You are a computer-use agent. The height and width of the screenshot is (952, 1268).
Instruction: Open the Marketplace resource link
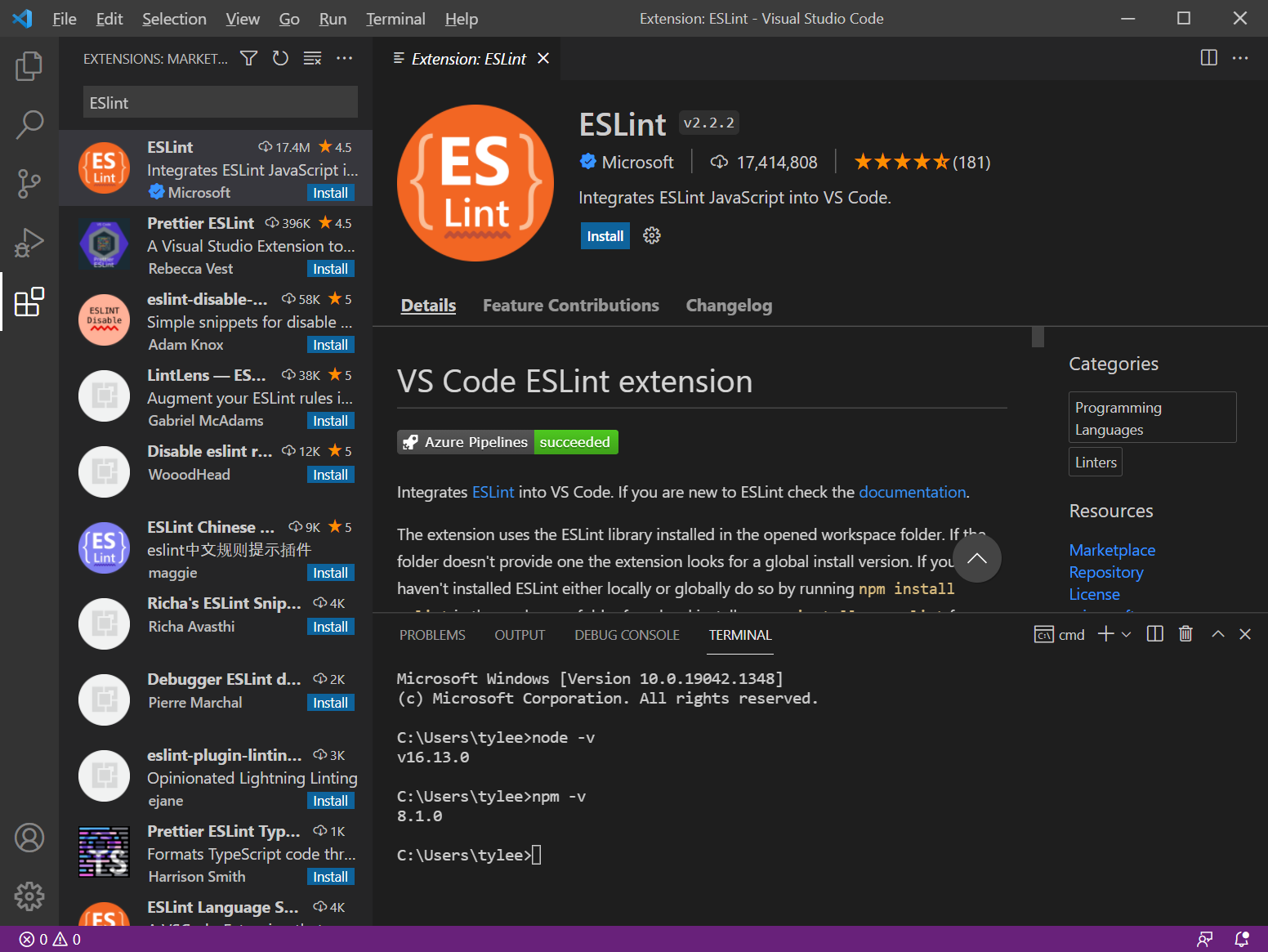1112,550
